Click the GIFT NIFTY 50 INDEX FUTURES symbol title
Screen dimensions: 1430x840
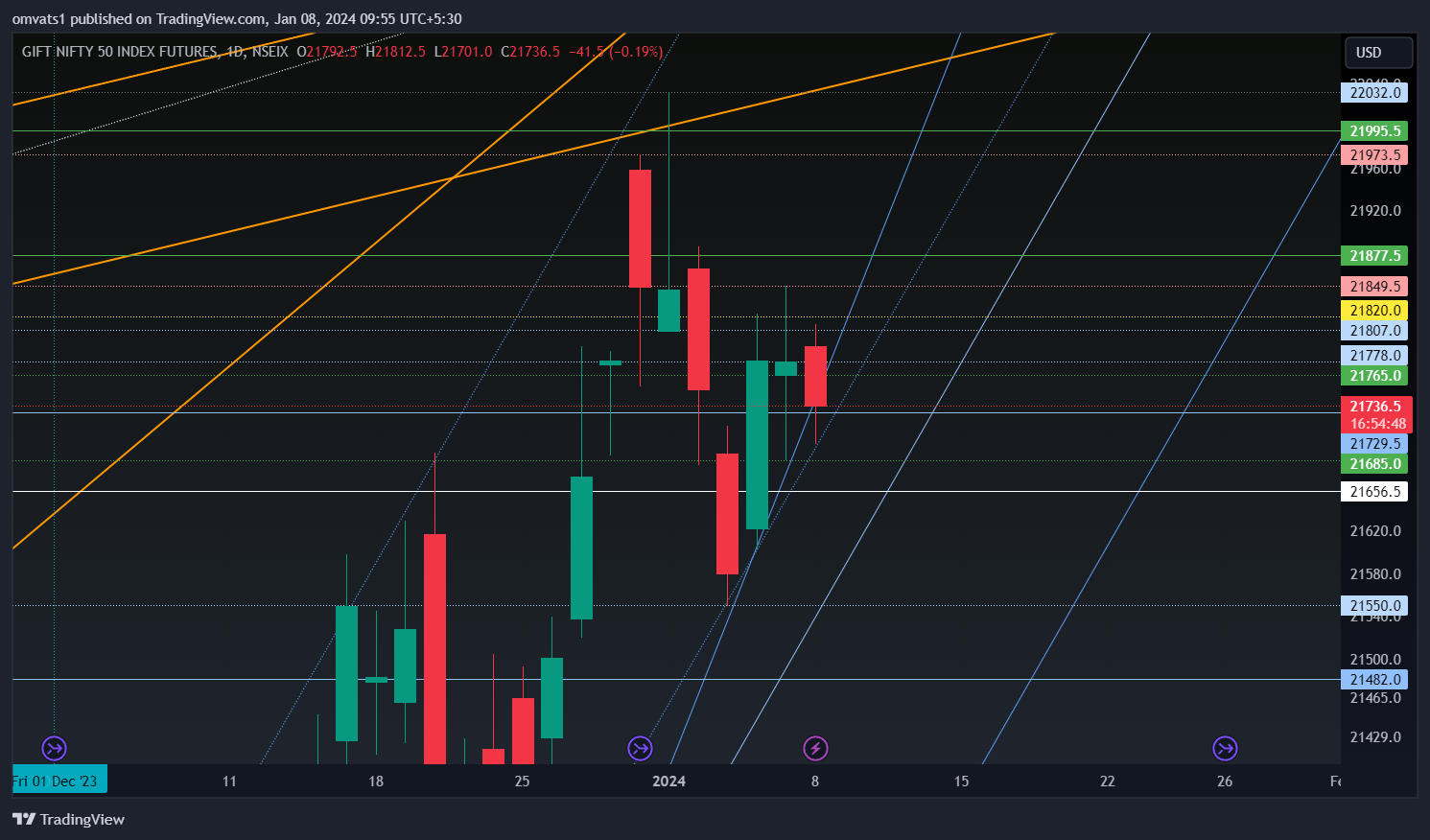point(119,52)
